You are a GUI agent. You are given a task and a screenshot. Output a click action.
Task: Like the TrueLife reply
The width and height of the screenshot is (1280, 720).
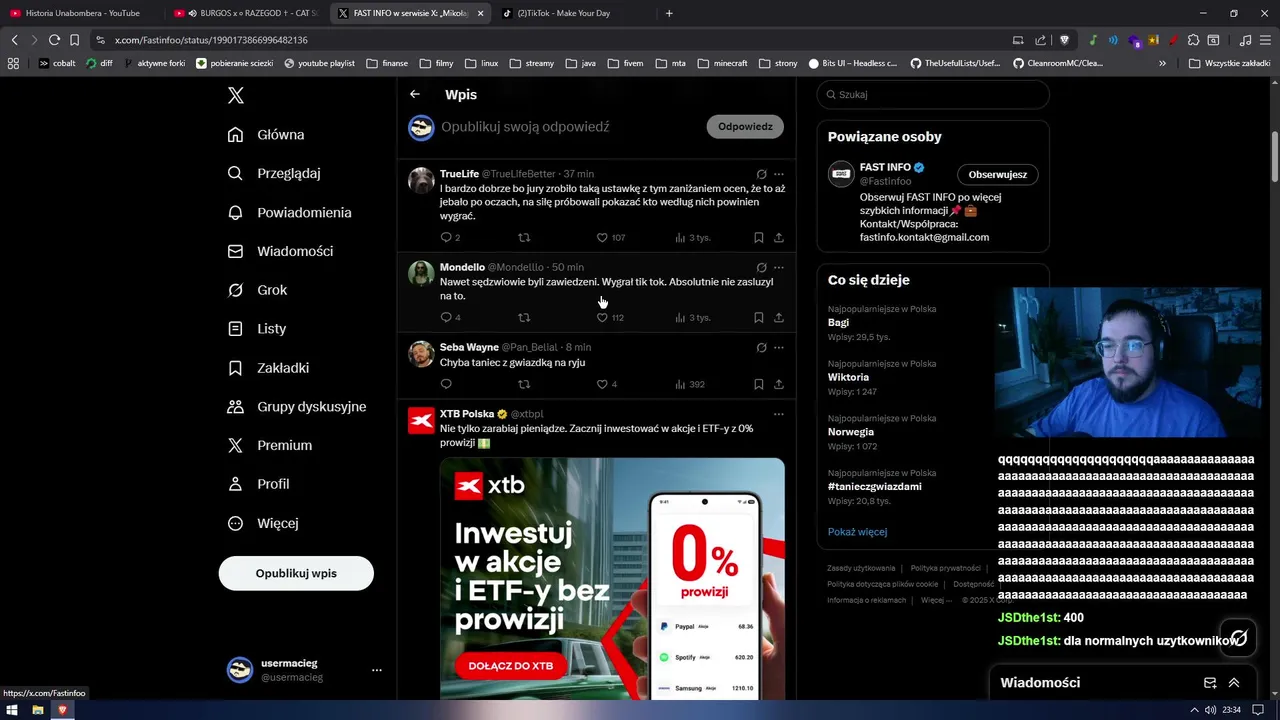tap(602, 238)
